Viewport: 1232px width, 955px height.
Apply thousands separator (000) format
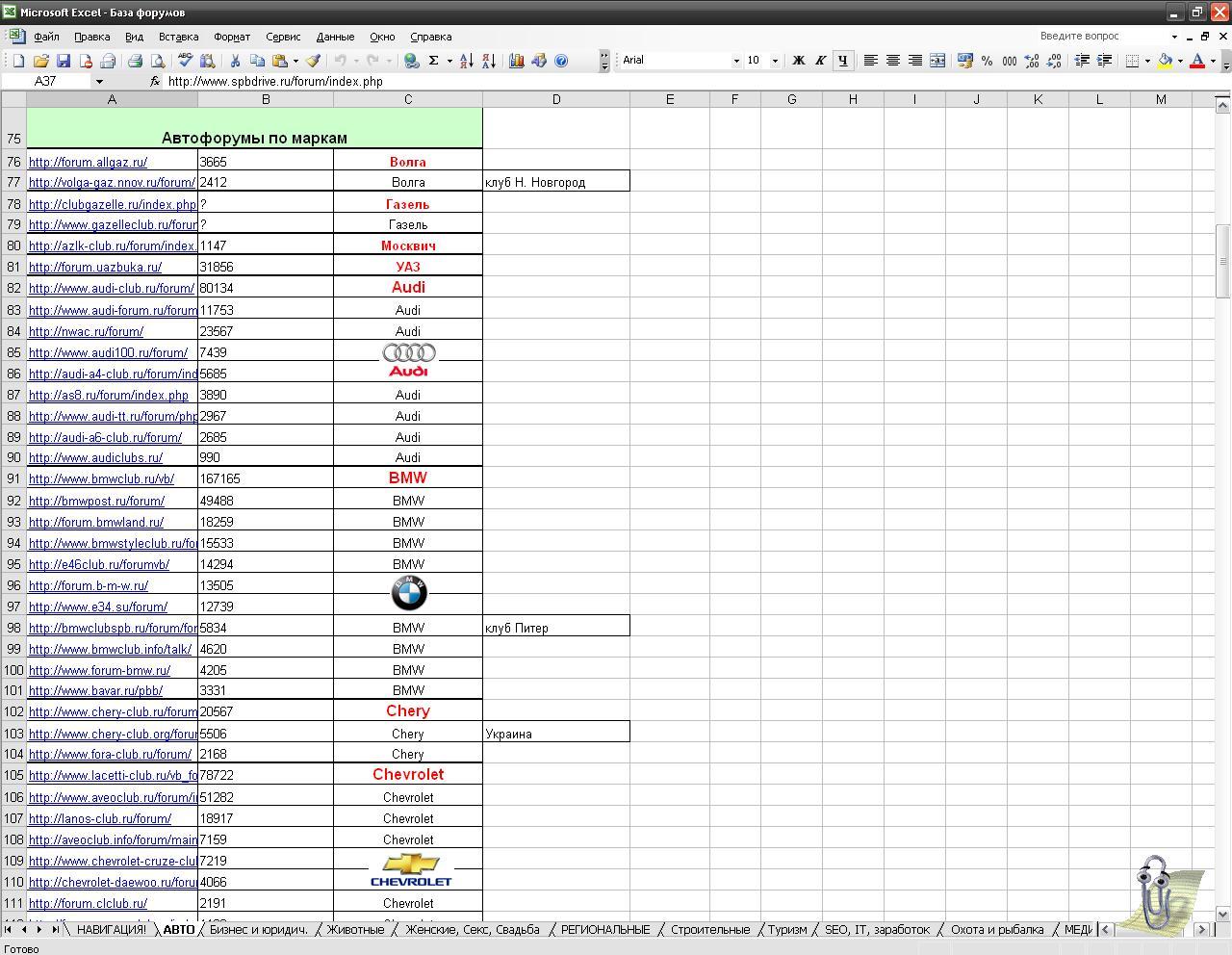pyautogui.click(x=1010, y=61)
